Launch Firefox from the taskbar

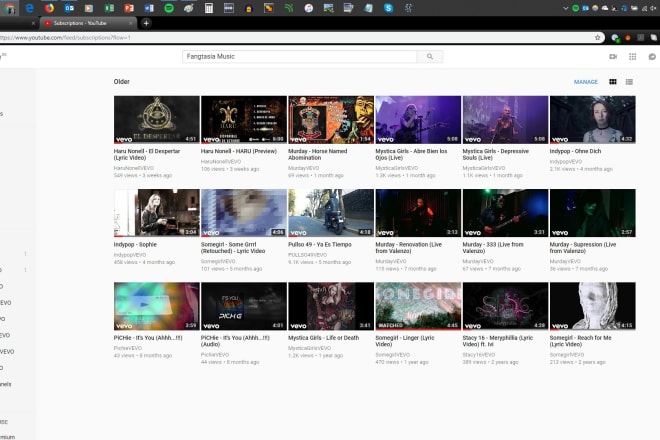tap(49, 8)
